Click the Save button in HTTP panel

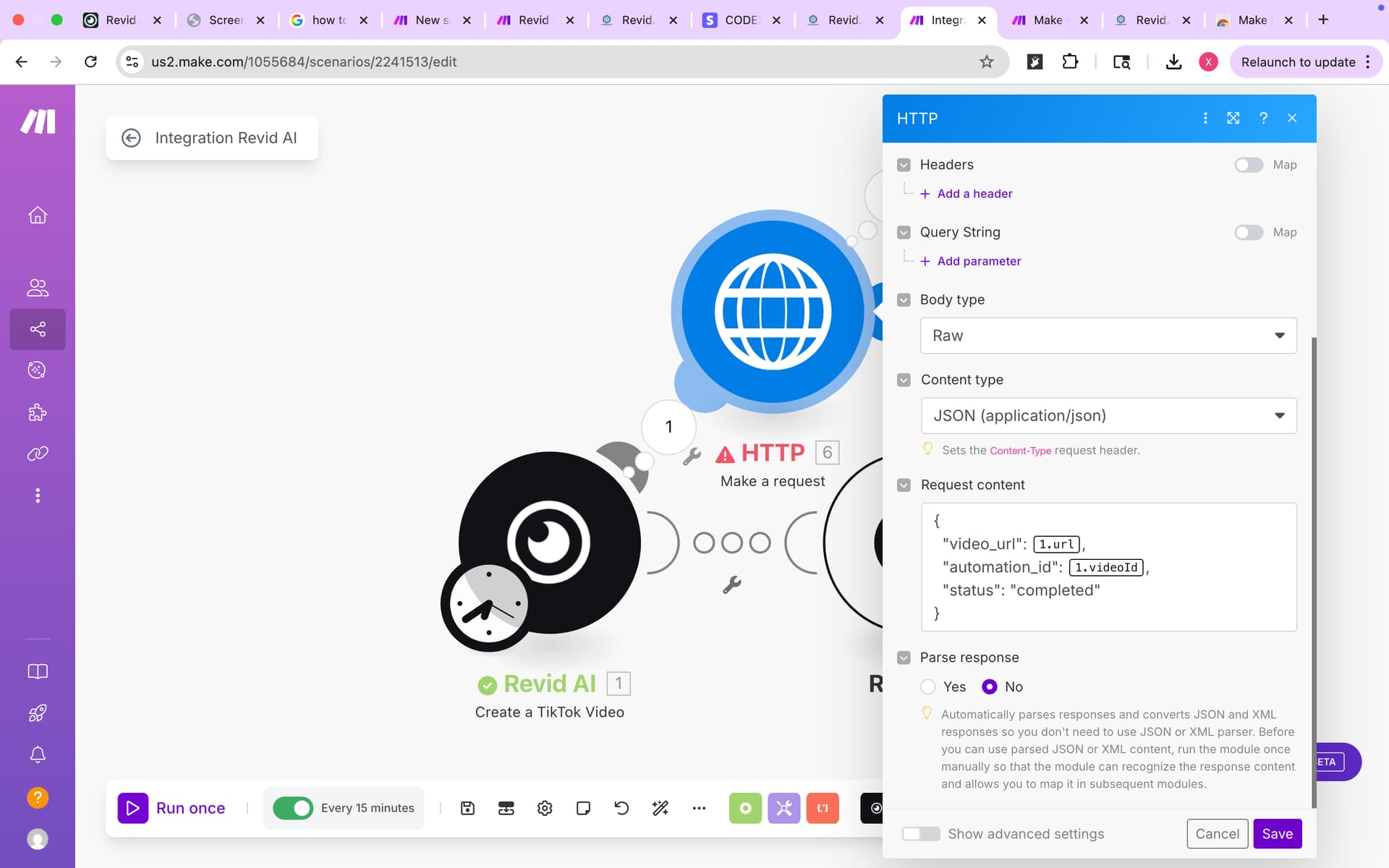point(1278,834)
